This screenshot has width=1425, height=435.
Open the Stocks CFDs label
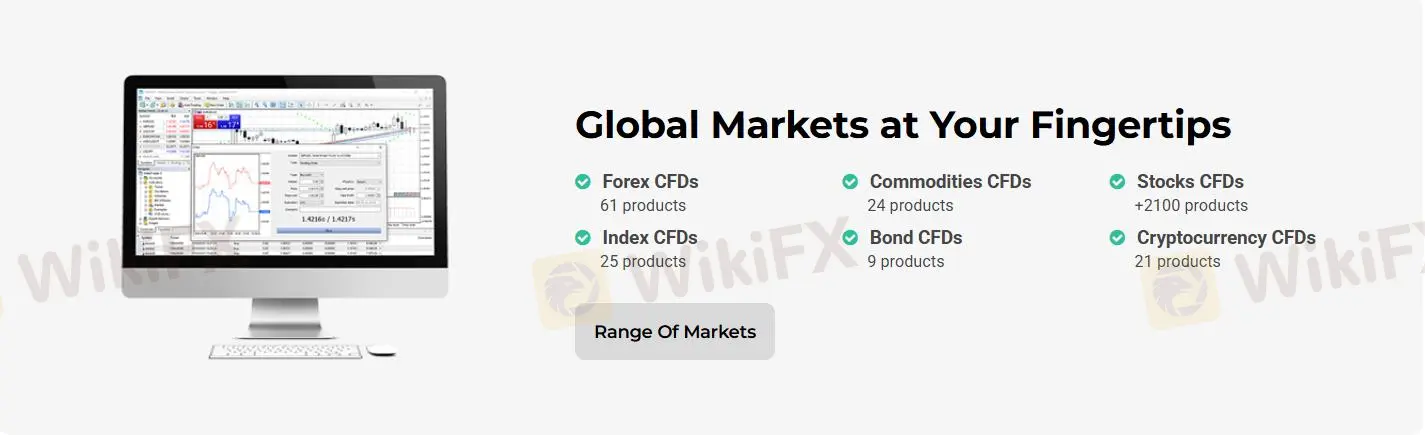coord(1190,182)
